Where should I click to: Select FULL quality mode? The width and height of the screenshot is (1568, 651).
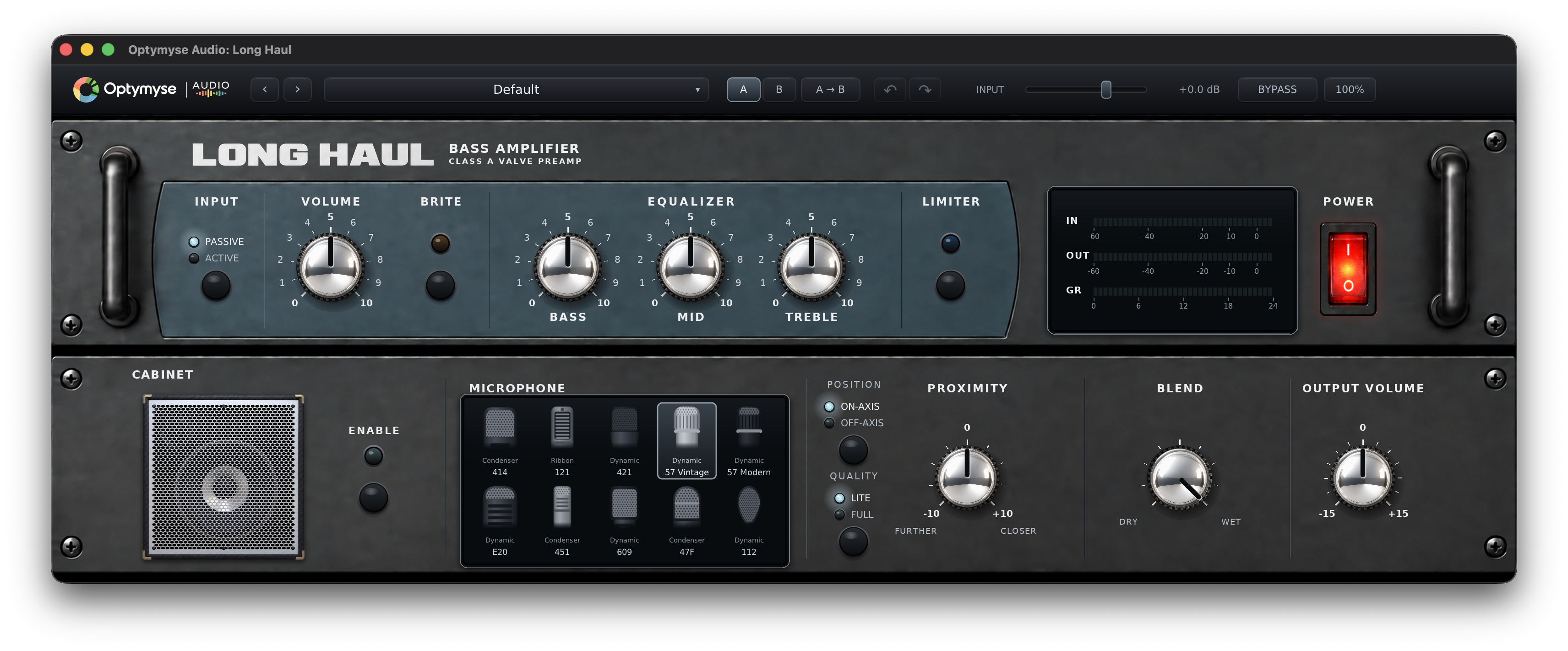854,514
